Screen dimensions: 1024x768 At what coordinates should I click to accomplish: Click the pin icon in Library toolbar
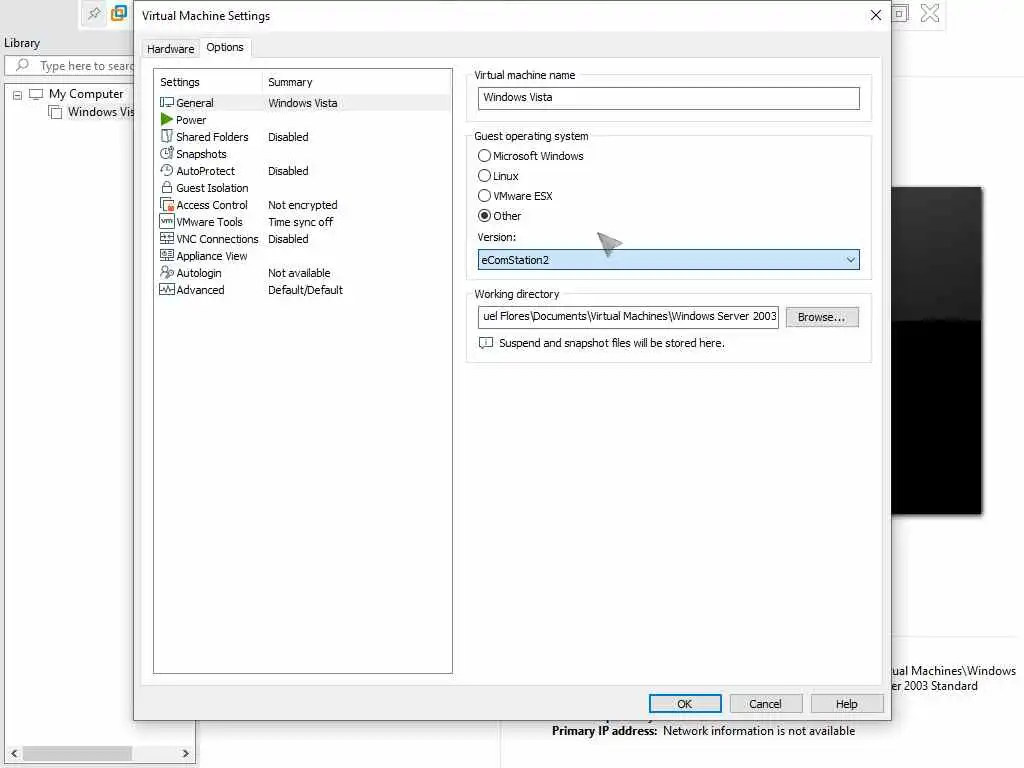pyautogui.click(x=94, y=13)
